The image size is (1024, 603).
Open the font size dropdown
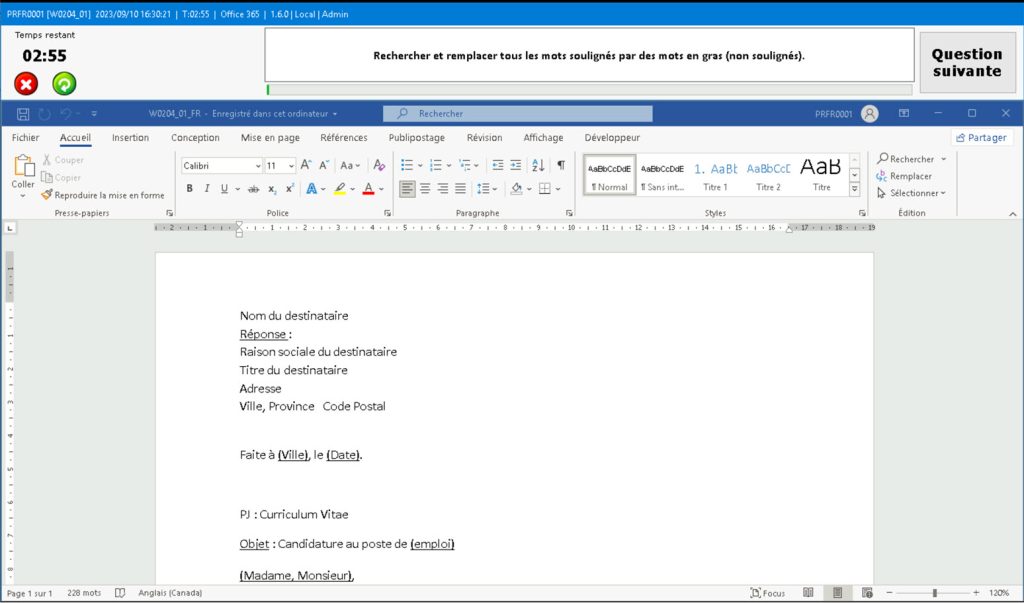pos(291,165)
